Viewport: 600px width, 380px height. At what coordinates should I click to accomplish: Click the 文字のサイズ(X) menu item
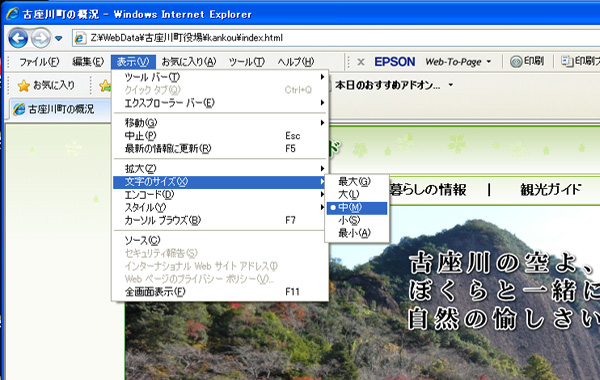220,182
